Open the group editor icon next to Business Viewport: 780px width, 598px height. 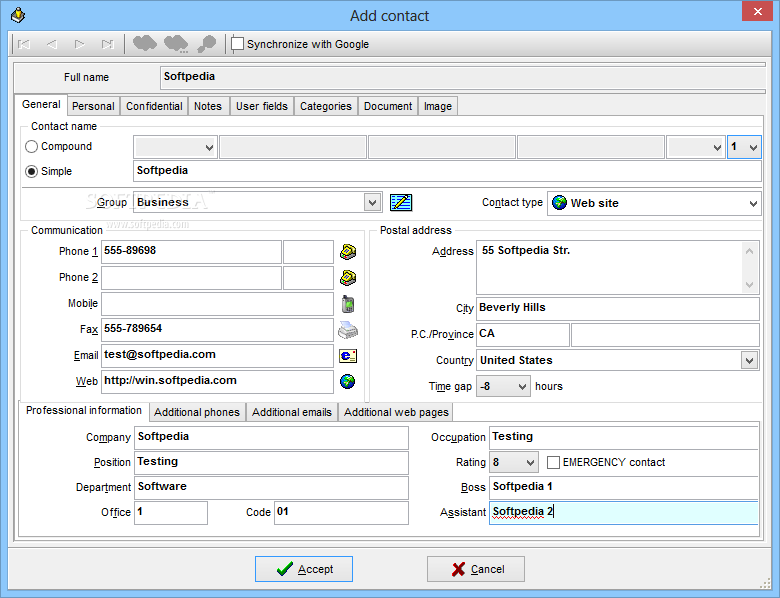(x=401, y=202)
